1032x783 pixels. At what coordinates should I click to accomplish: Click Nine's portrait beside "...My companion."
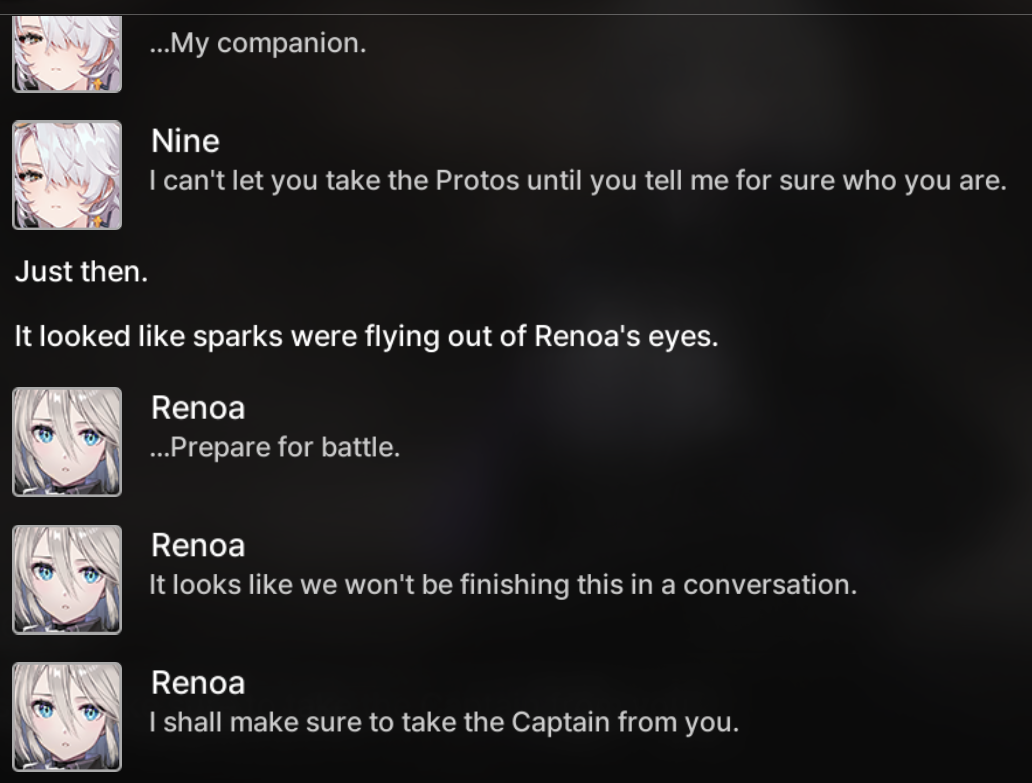tap(66, 56)
